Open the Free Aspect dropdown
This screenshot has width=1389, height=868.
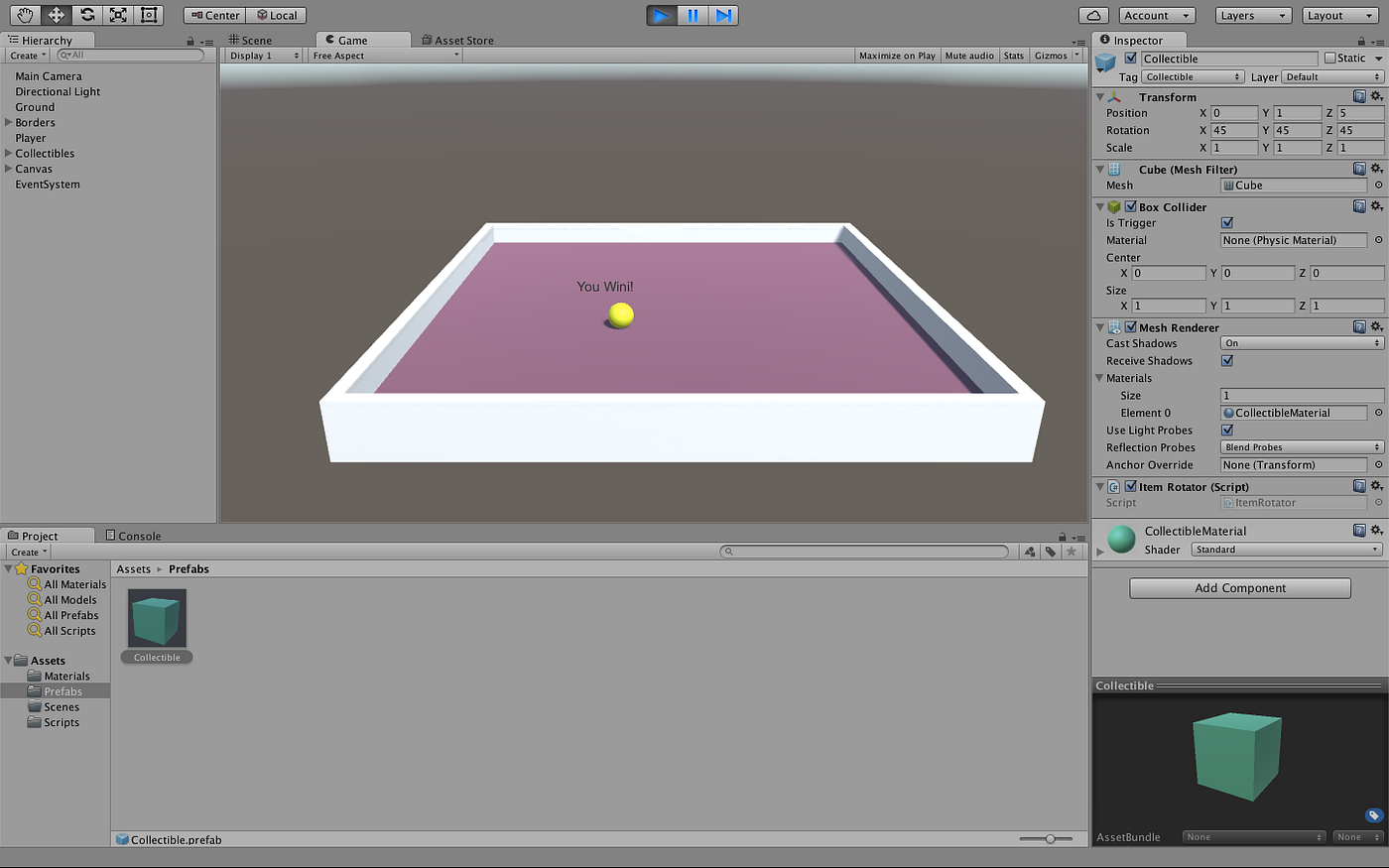coord(385,56)
